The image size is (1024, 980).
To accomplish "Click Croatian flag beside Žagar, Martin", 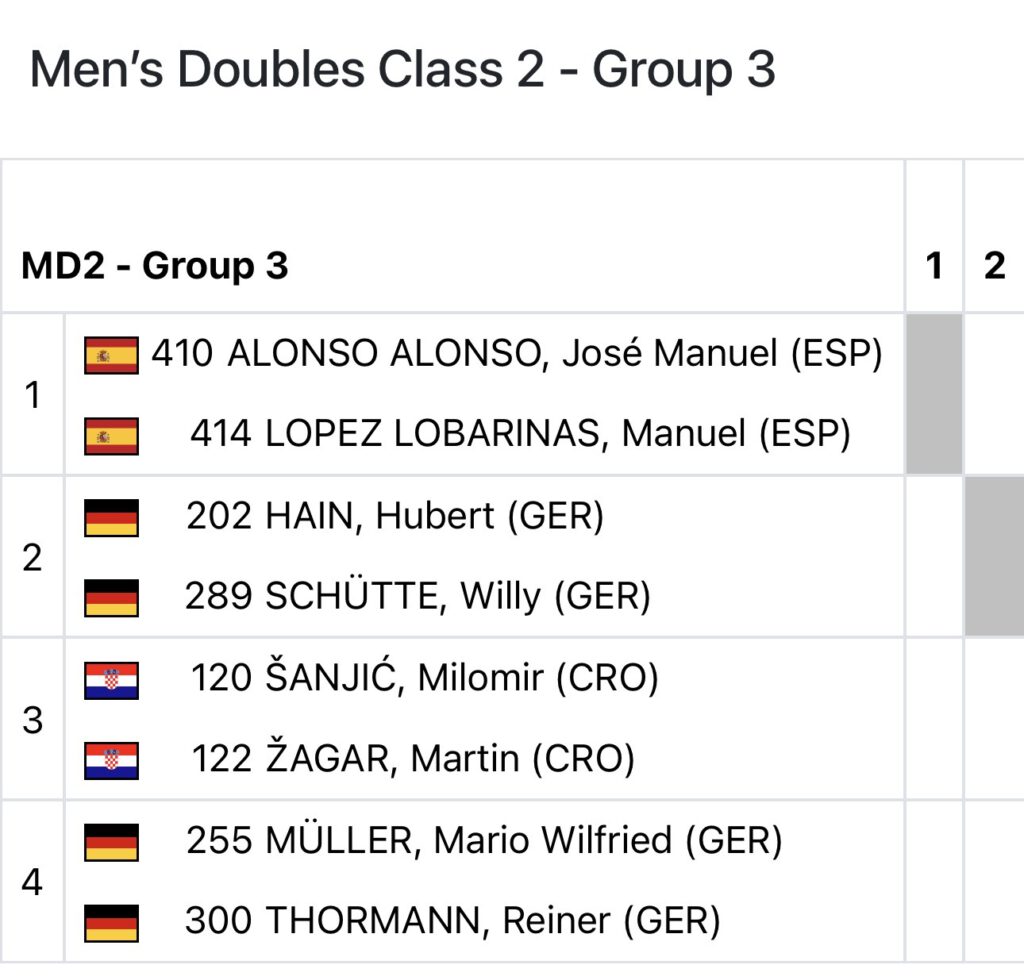I will click(x=111, y=760).
